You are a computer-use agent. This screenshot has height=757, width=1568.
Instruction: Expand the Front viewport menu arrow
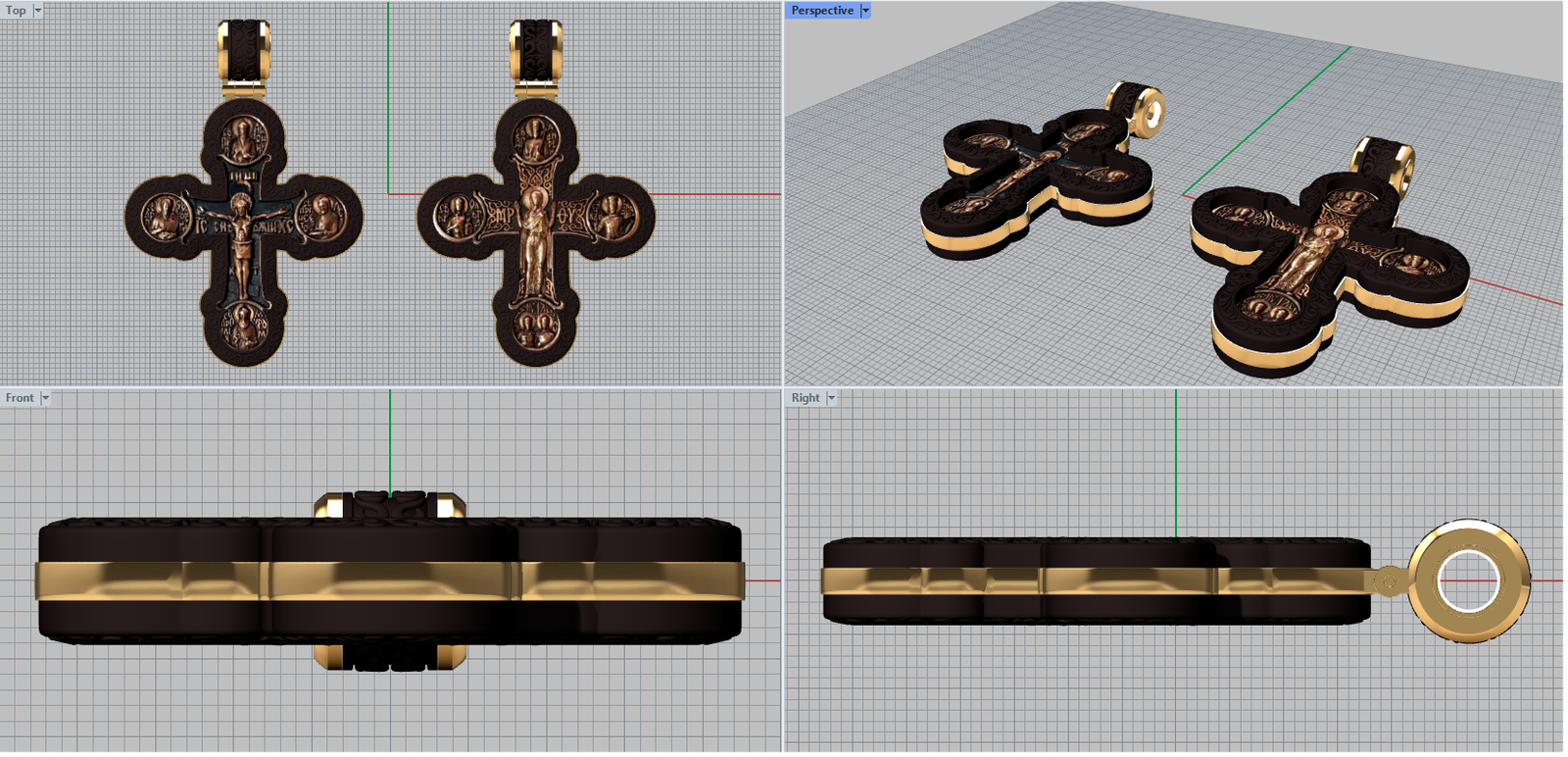[x=45, y=398]
